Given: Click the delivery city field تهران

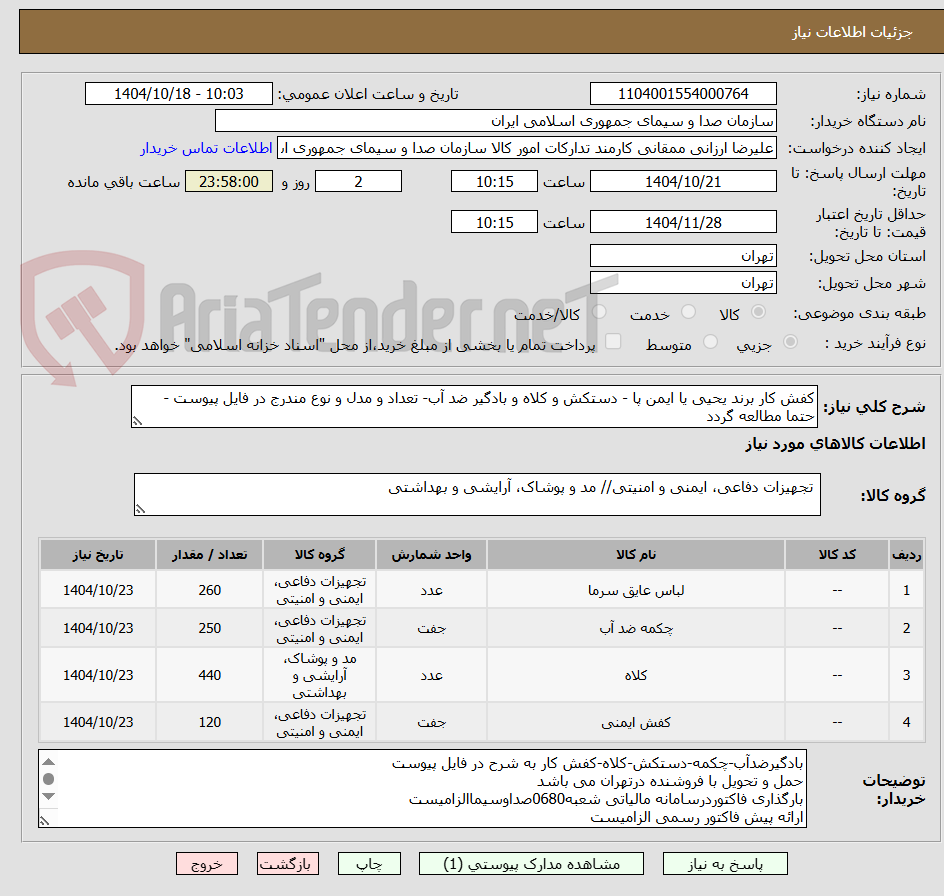Looking at the screenshot, I should 683,282.
